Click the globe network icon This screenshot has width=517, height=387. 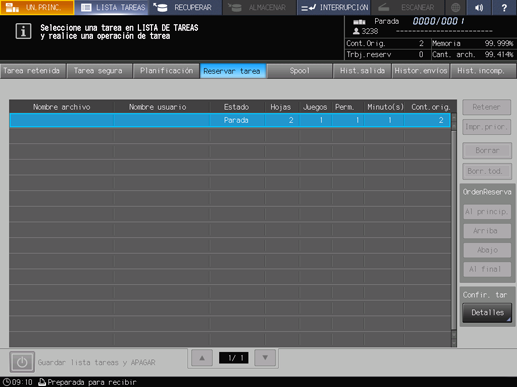coord(456,7)
